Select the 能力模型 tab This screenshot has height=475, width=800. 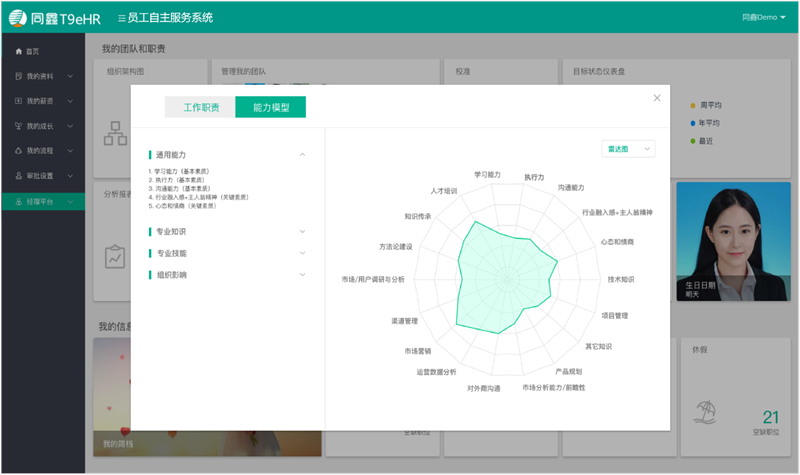point(270,107)
